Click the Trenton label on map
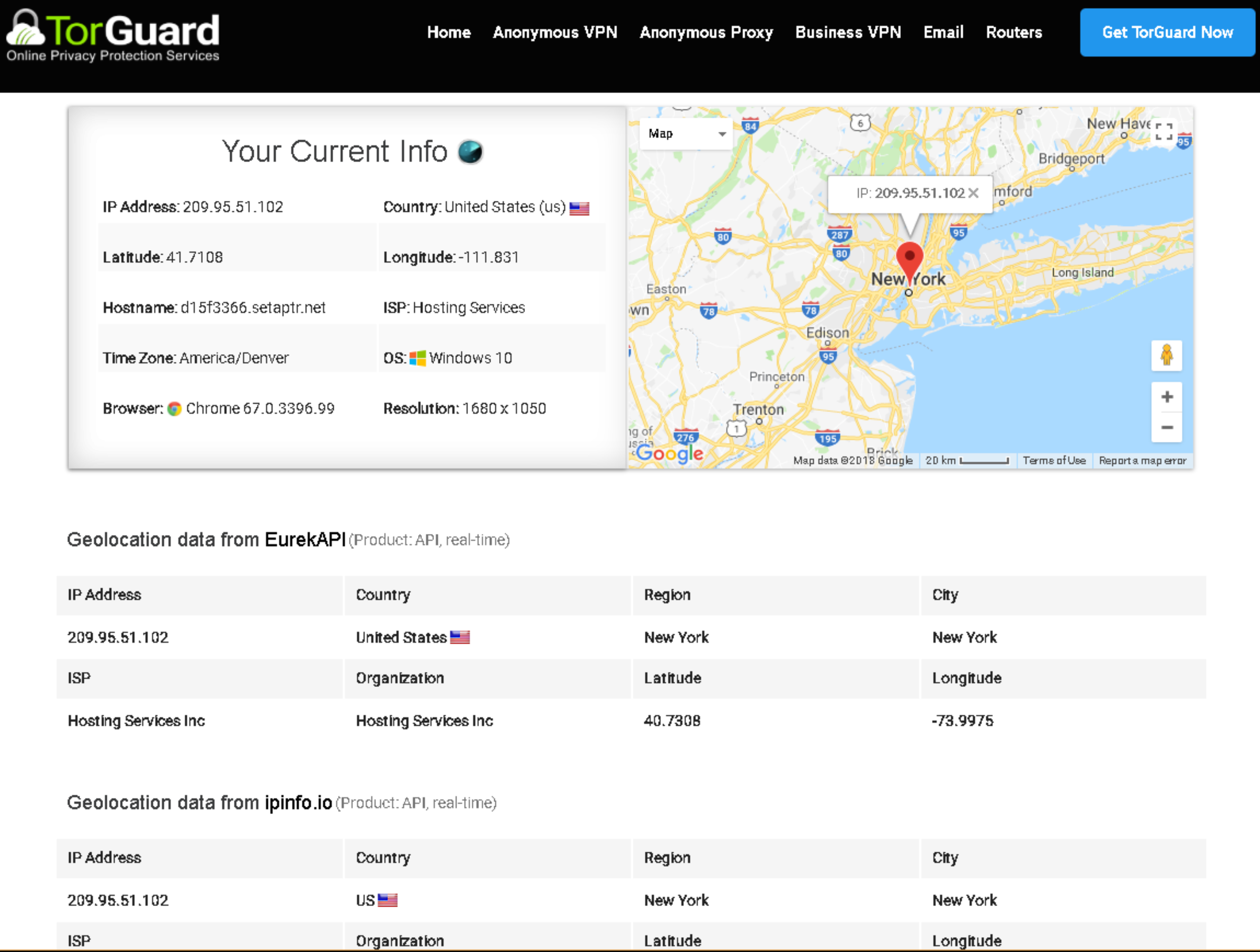This screenshot has height=952, width=1260. 758,409
